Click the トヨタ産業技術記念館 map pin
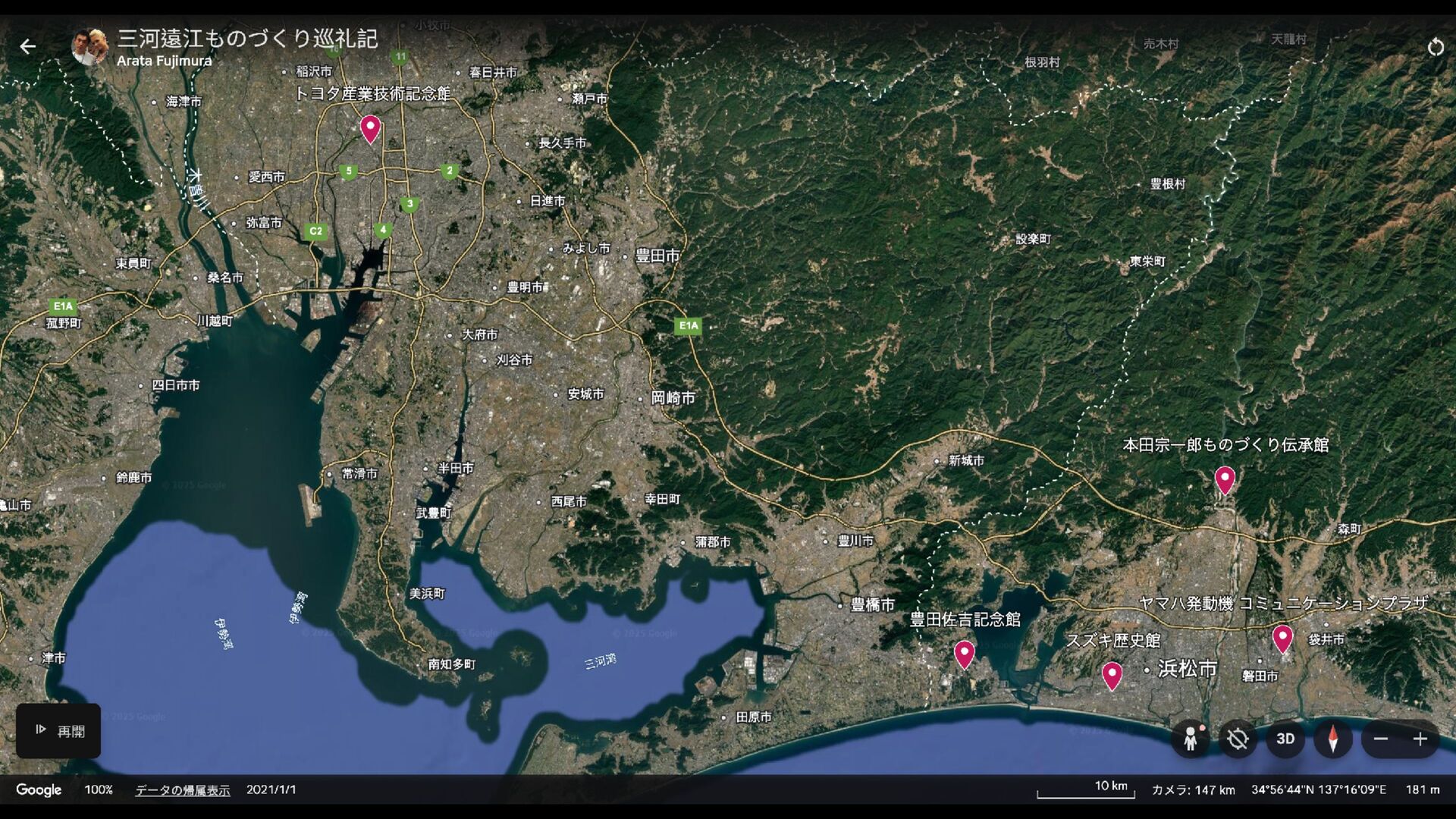The height and width of the screenshot is (819, 1456). 370,128
